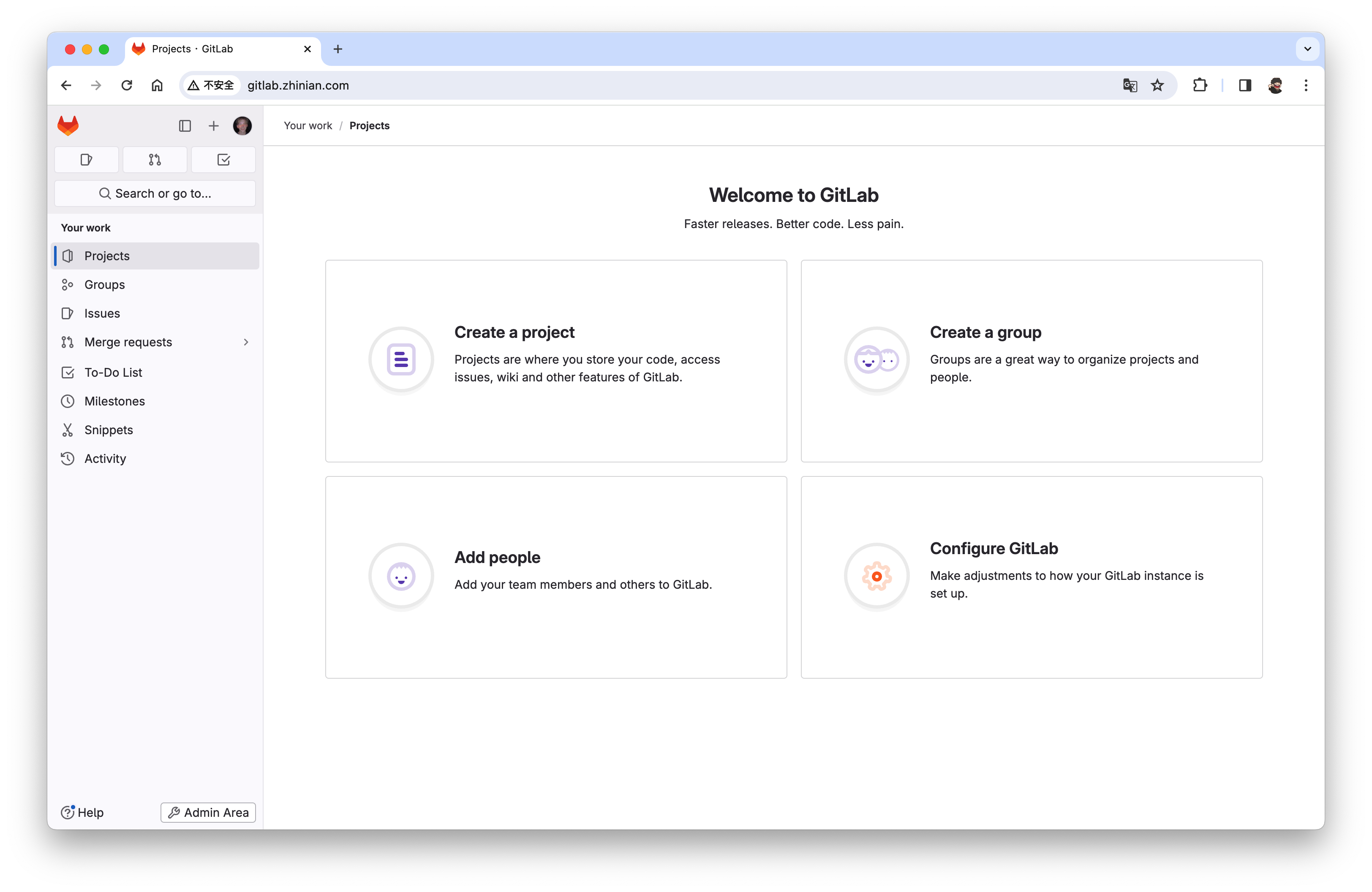
Task: Click the Snippets icon in sidebar
Action: tap(68, 429)
